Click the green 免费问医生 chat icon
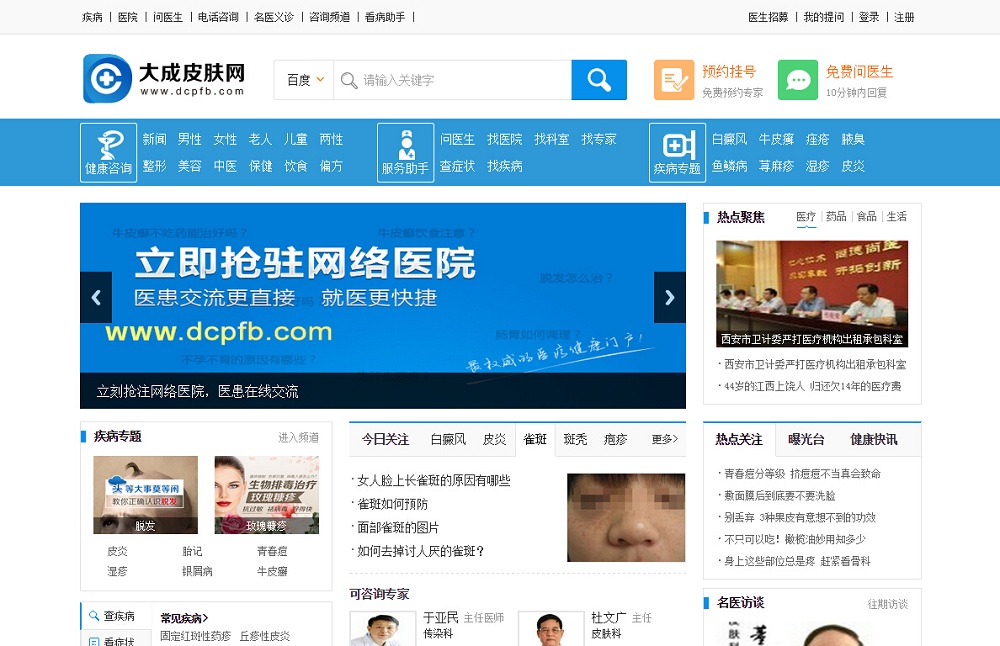The width and height of the screenshot is (1000, 646). point(797,80)
